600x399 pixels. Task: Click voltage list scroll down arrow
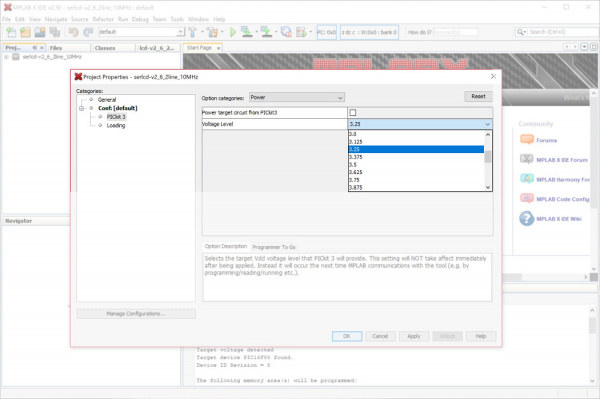coord(488,187)
